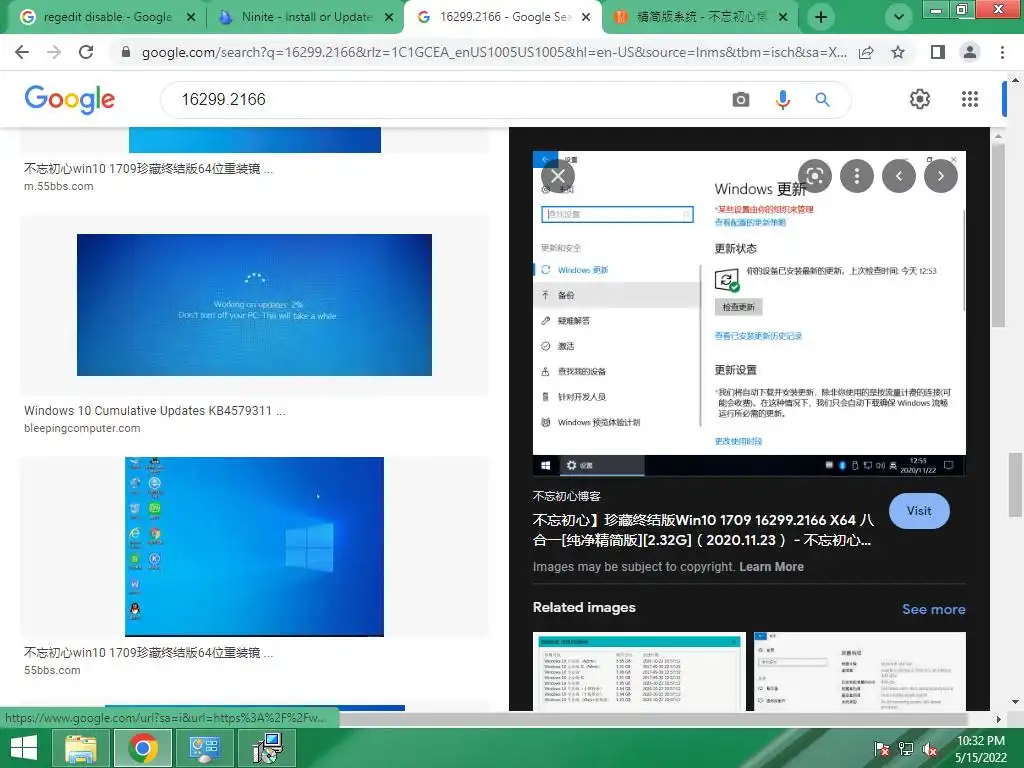Open the Action Center flag tray icon
The width and height of the screenshot is (1024, 768).
[881, 749]
